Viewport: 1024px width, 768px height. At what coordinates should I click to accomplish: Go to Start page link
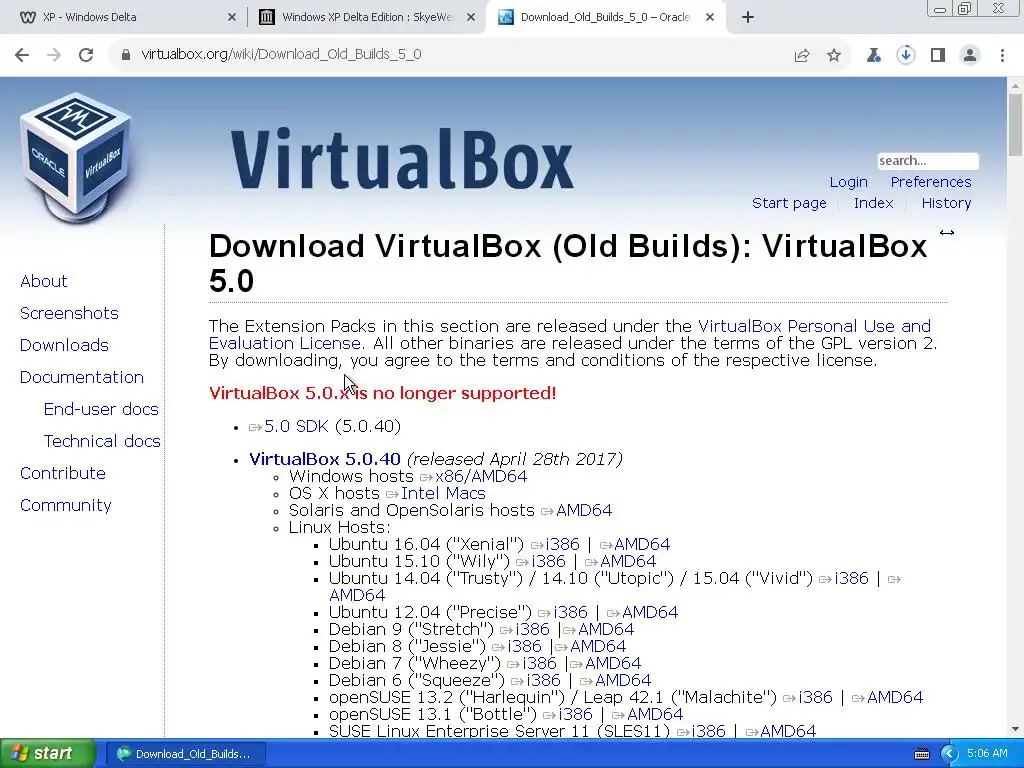789,203
